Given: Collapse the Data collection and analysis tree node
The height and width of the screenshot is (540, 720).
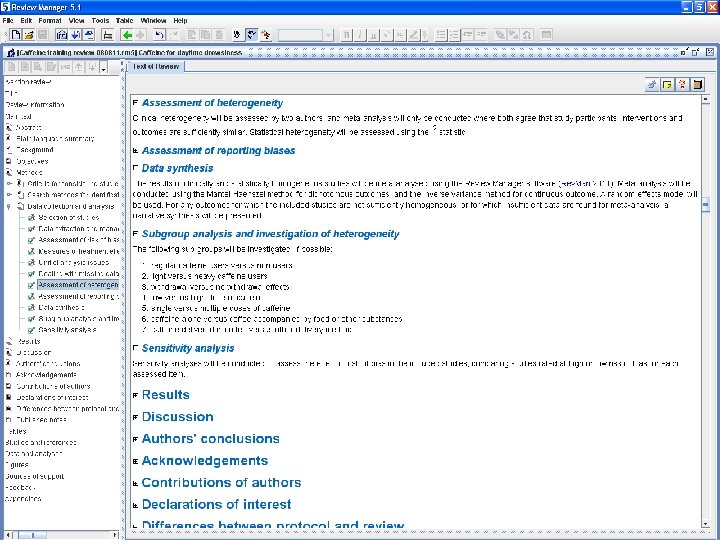Looking at the screenshot, I should point(9,206).
